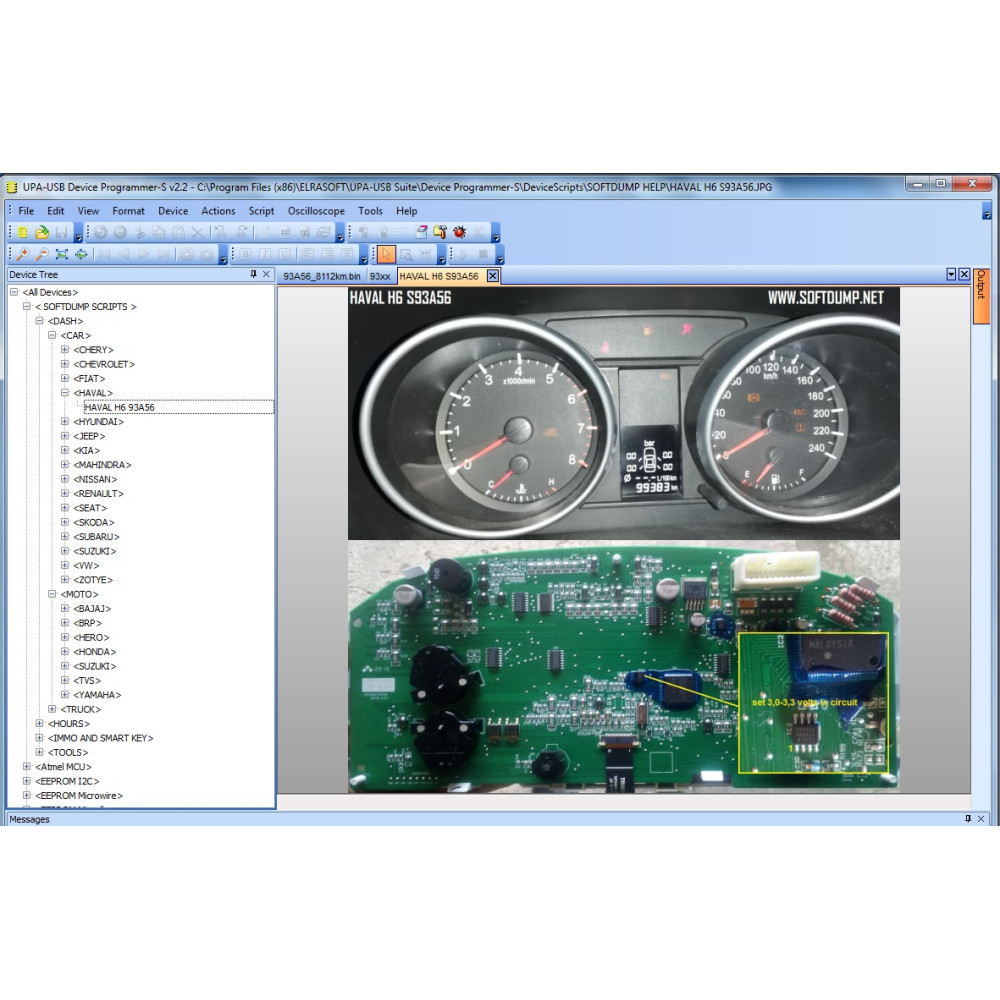
Task: Click the paste clipboard icon
Action: pos(179,233)
